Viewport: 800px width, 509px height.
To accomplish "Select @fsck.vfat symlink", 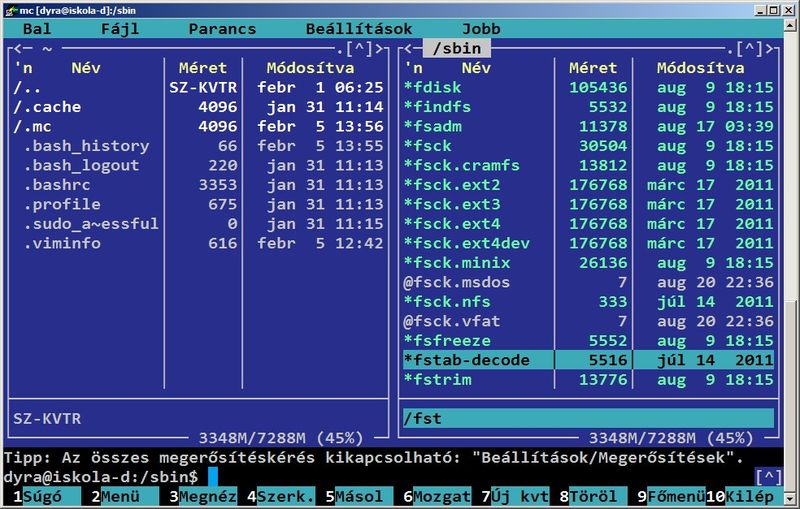I will pyautogui.click(x=588, y=321).
